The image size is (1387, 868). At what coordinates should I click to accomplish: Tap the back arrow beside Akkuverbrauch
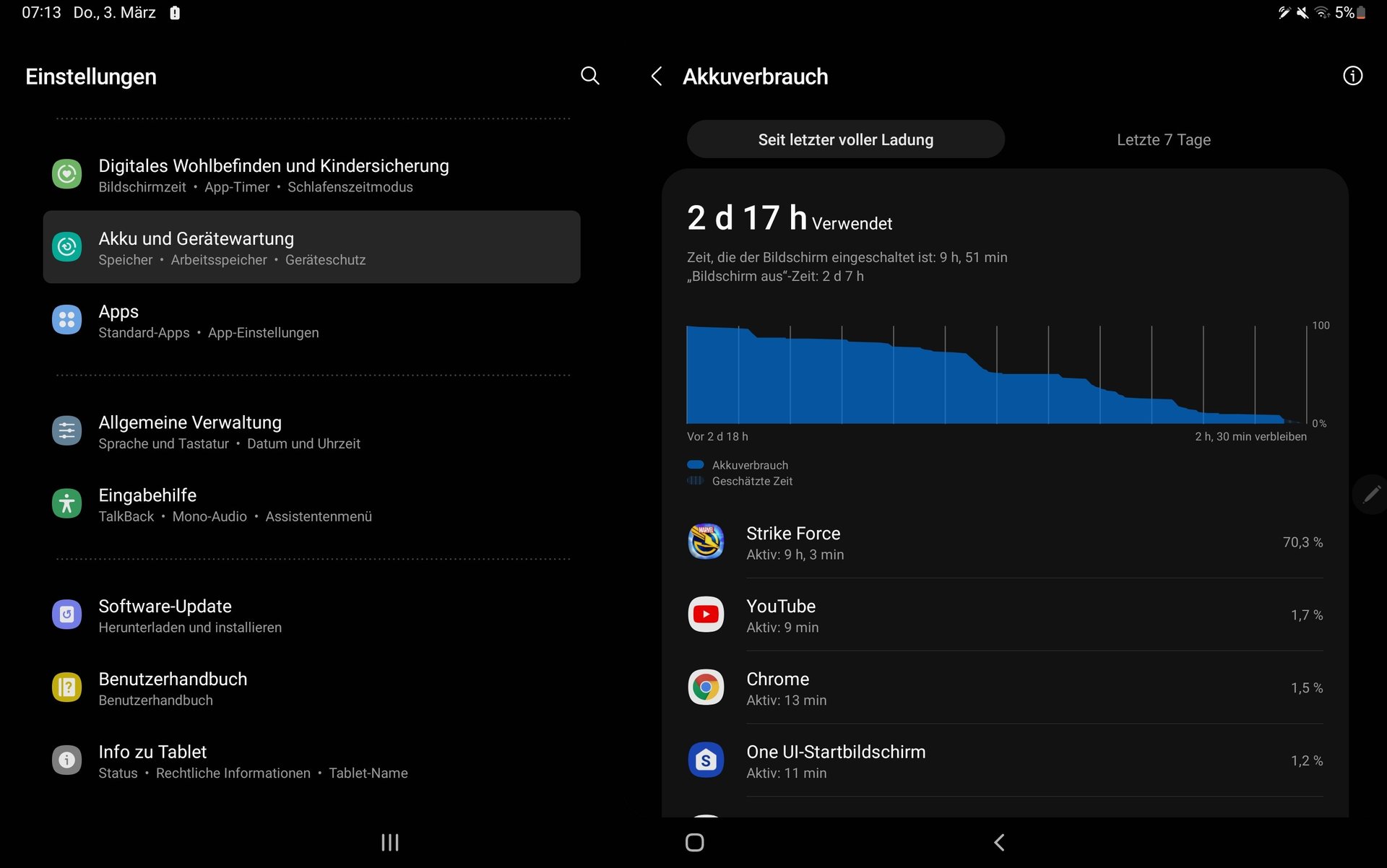[656, 76]
